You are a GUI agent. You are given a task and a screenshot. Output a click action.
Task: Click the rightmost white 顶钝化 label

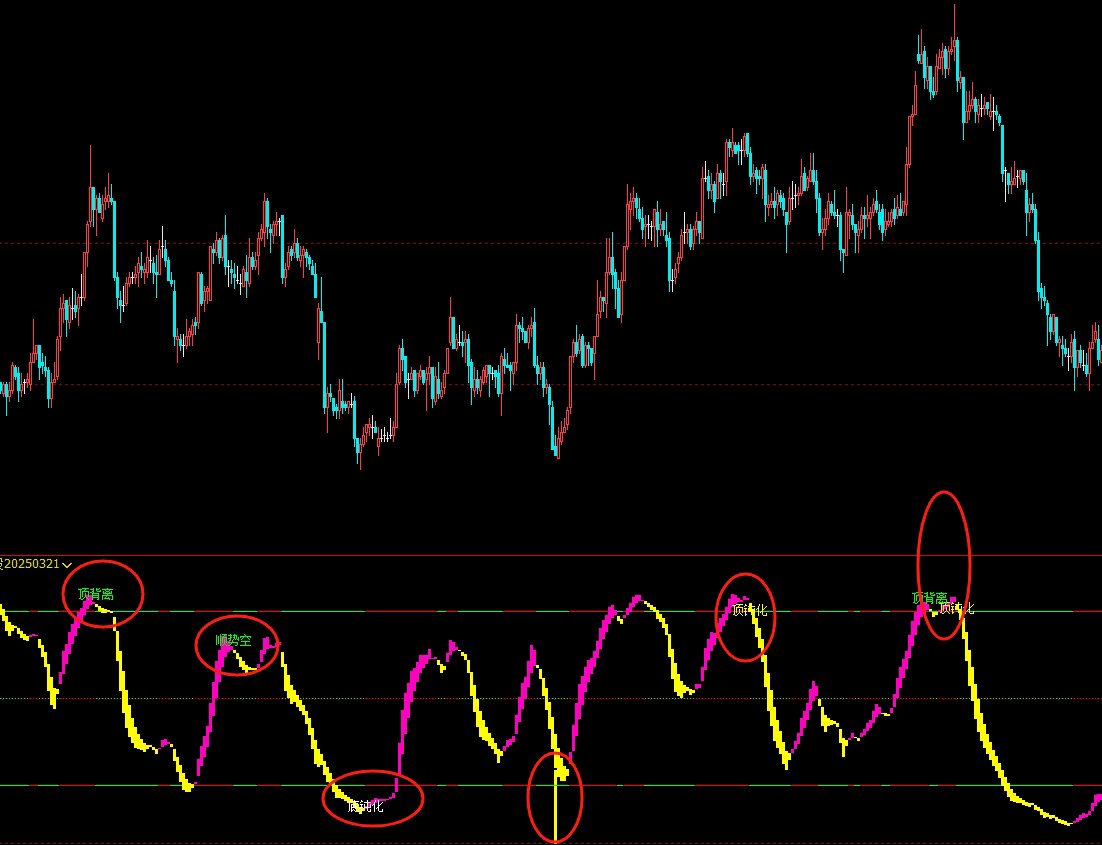pyautogui.click(x=956, y=608)
